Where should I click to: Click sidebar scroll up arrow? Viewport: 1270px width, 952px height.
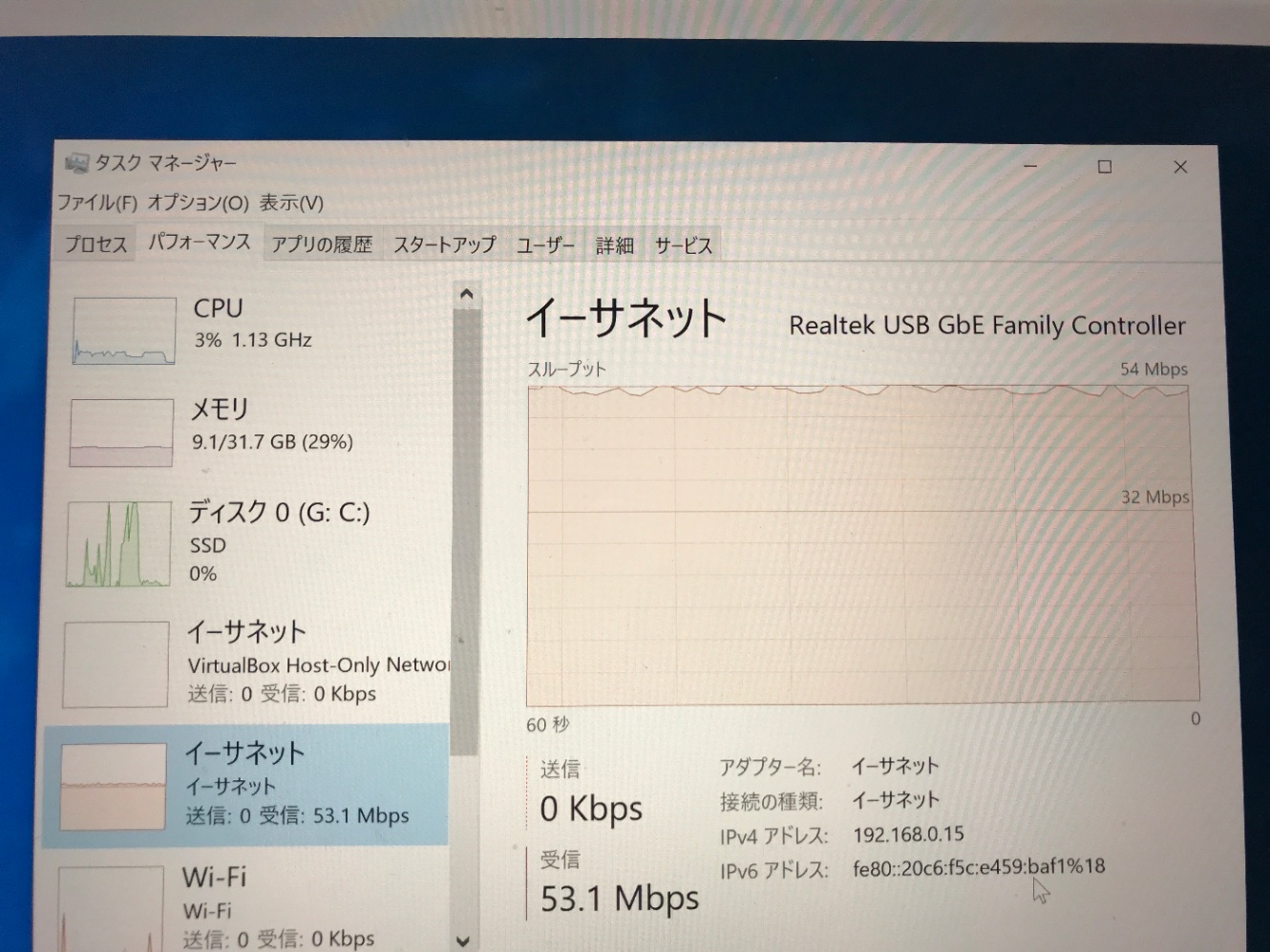click(466, 294)
